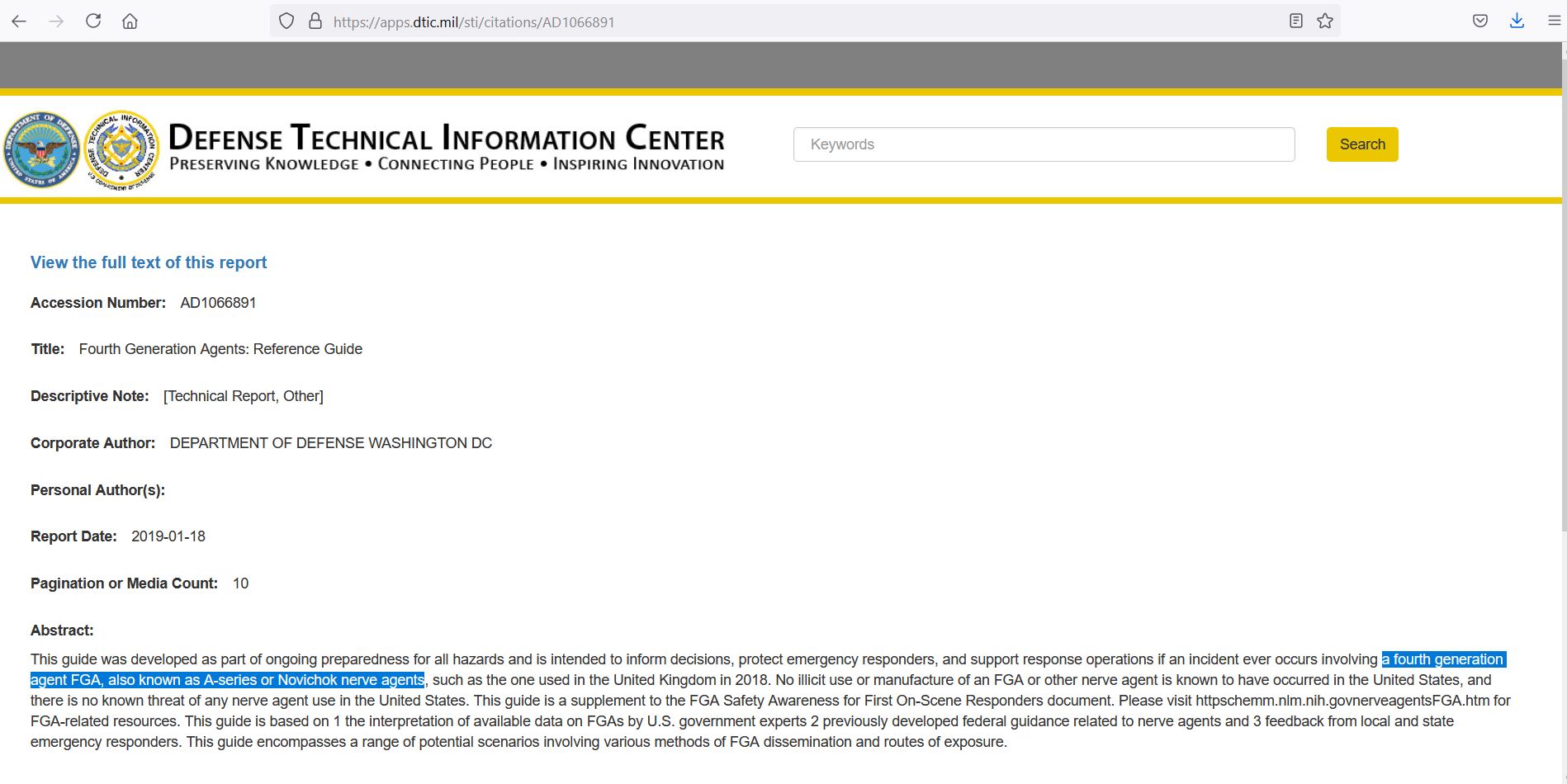Click accession number AD1066891 value
1567x784 pixels.
pyautogui.click(x=218, y=303)
